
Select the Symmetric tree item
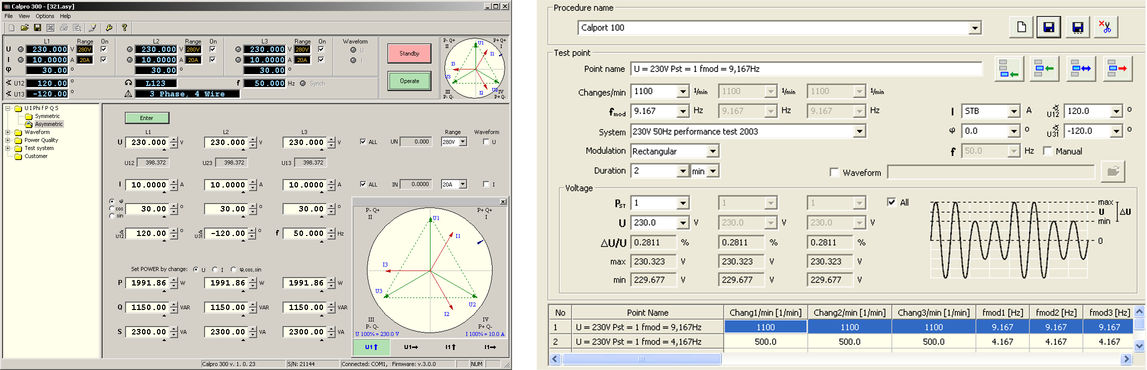pyautogui.click(x=47, y=116)
